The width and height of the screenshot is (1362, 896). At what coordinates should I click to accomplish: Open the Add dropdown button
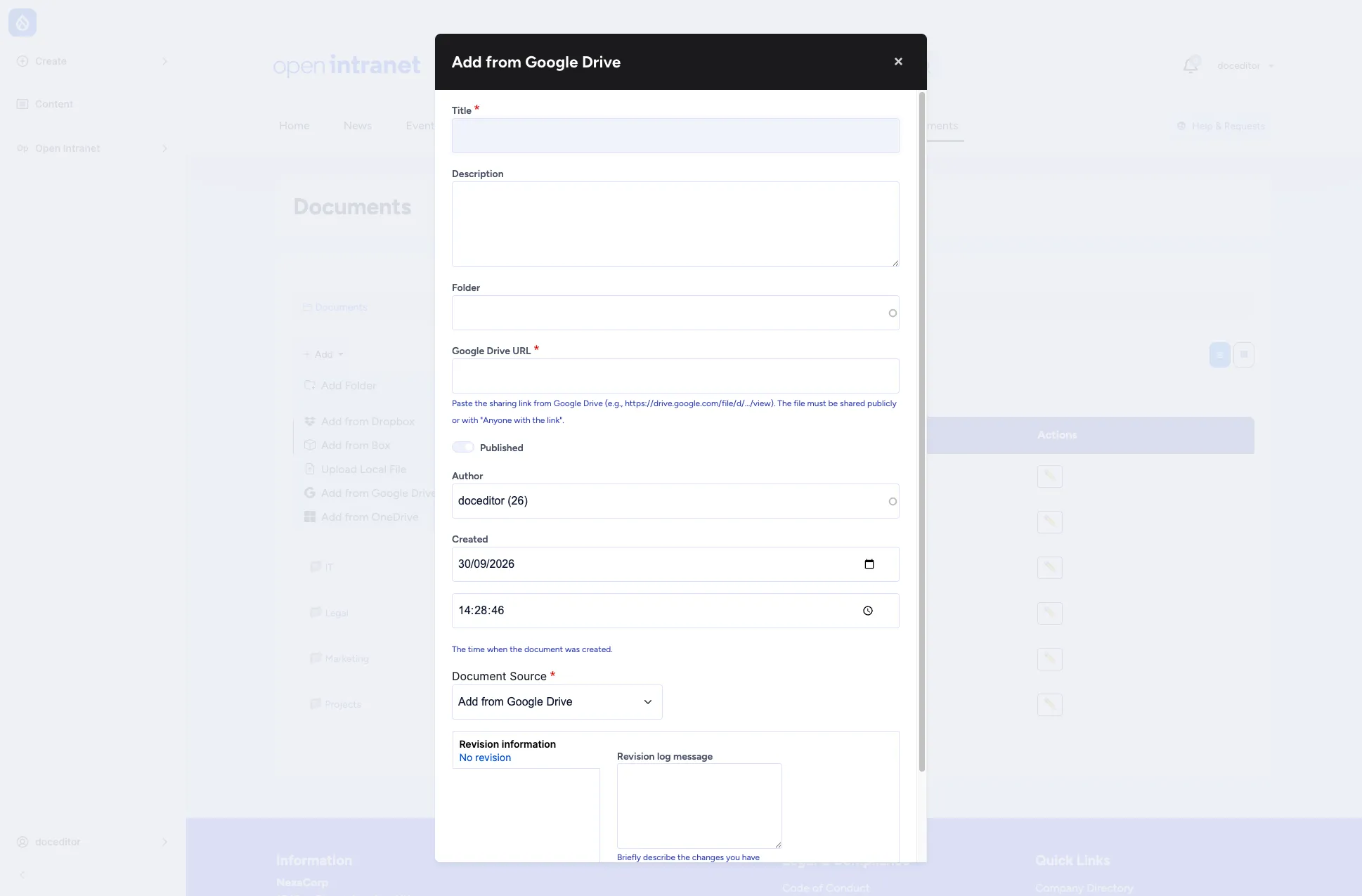coord(323,354)
